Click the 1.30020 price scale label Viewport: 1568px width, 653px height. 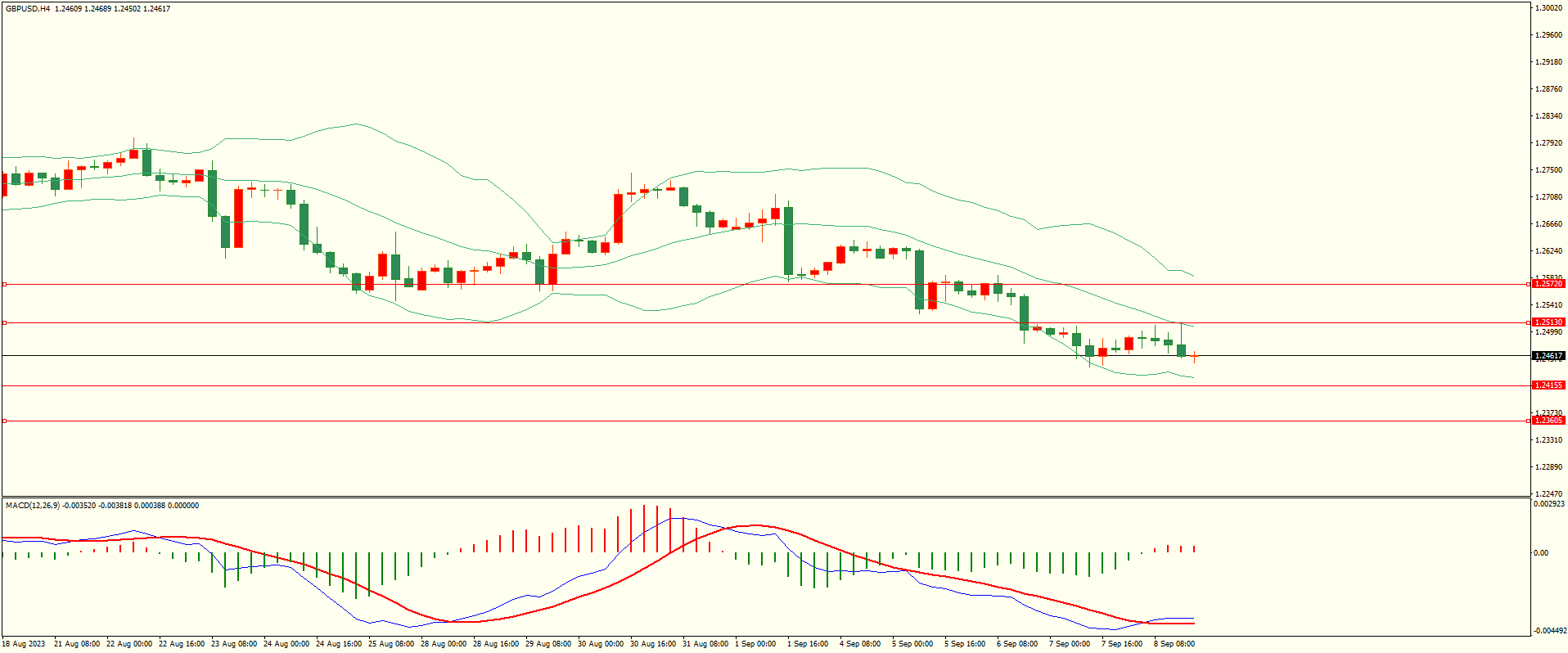click(x=1548, y=8)
